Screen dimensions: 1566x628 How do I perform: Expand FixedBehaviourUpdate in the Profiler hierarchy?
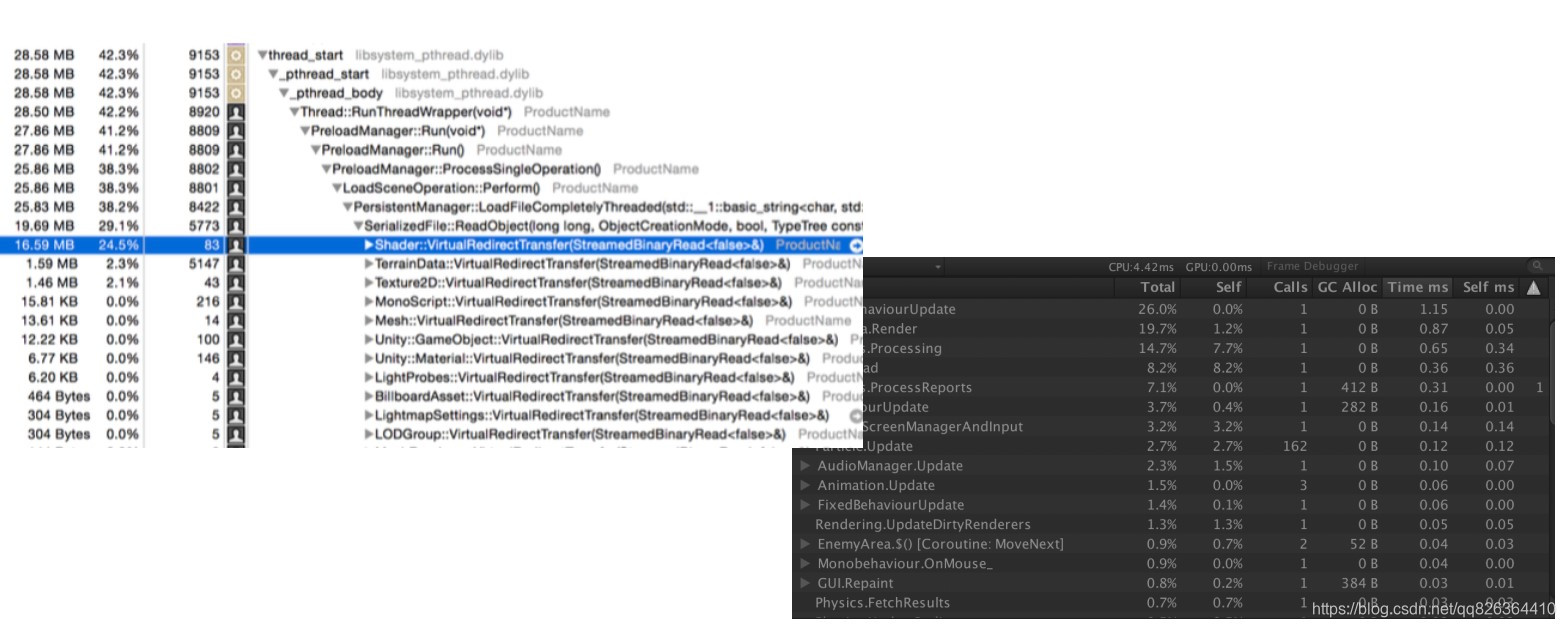pyautogui.click(x=806, y=505)
